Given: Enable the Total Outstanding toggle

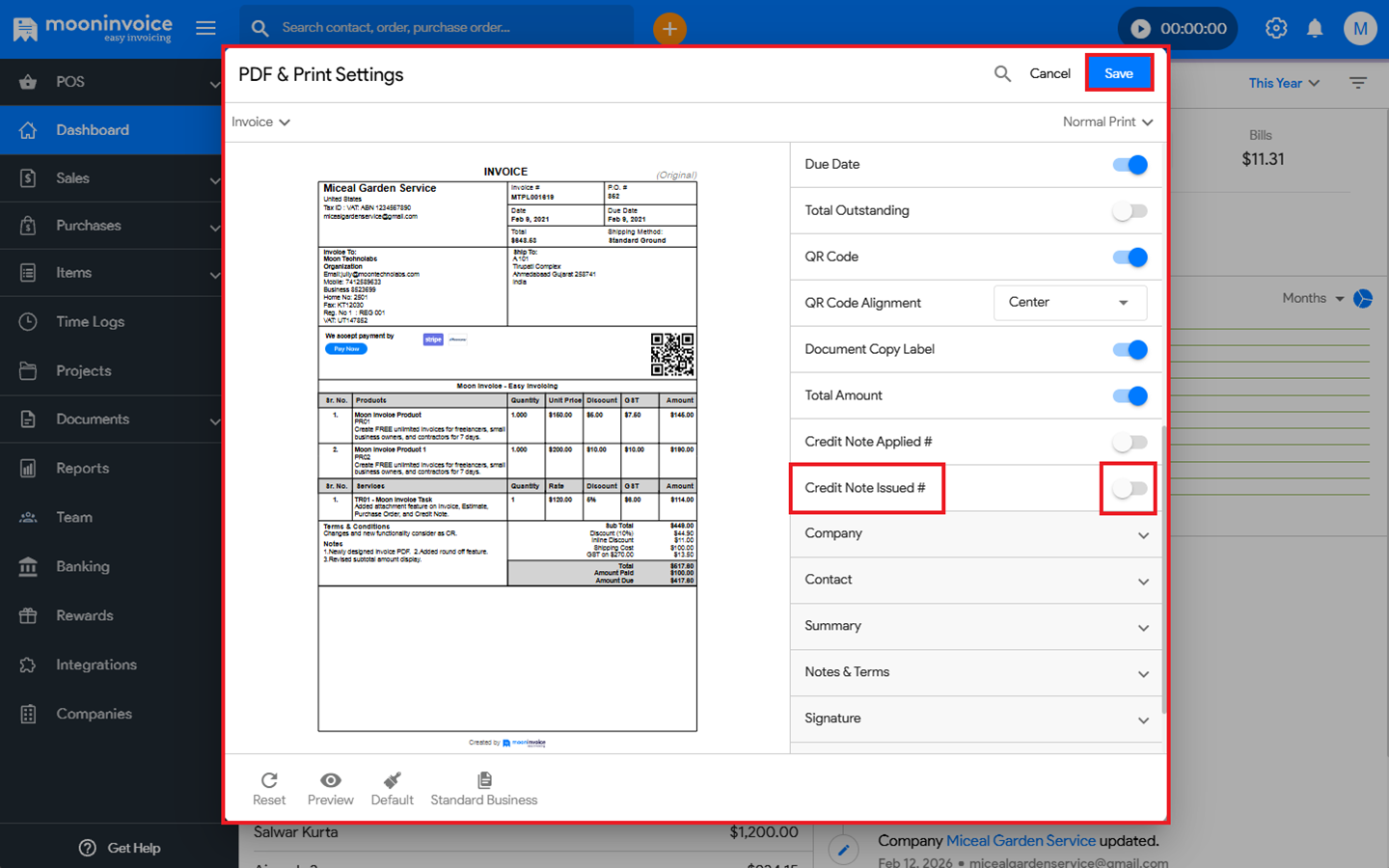Looking at the screenshot, I should pyautogui.click(x=1130, y=211).
